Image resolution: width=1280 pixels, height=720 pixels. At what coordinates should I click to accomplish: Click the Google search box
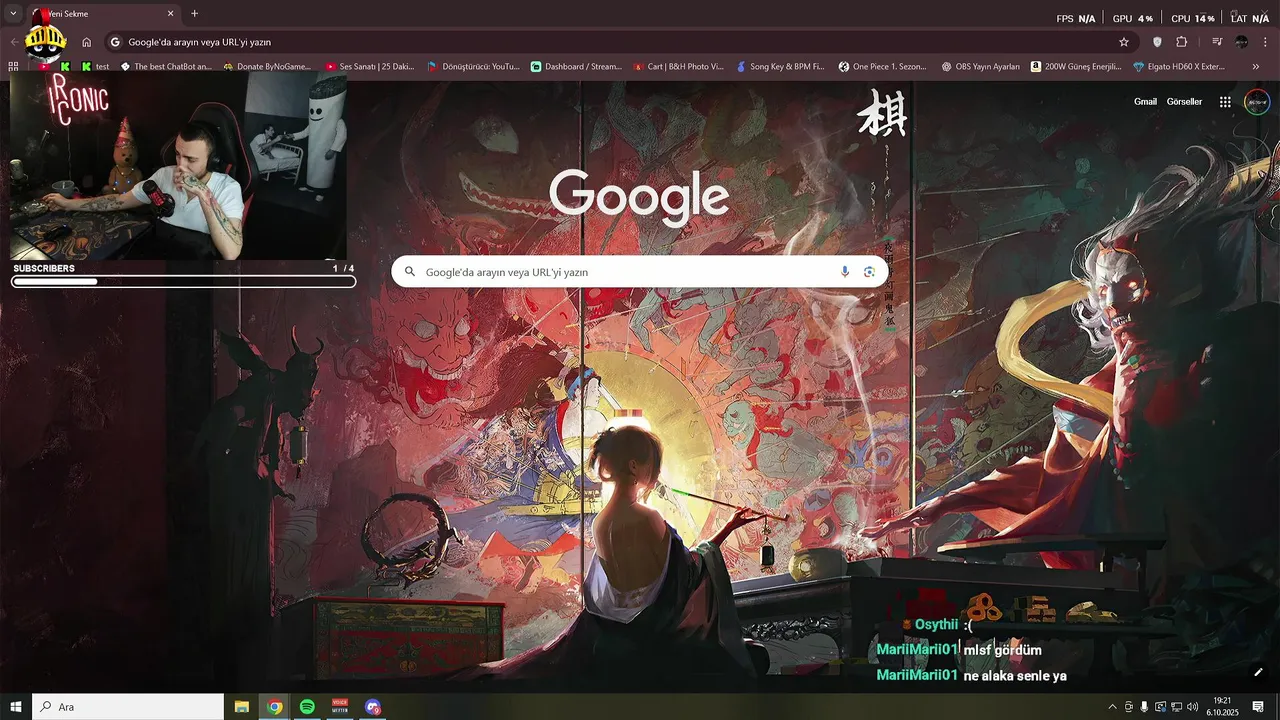pos(640,272)
